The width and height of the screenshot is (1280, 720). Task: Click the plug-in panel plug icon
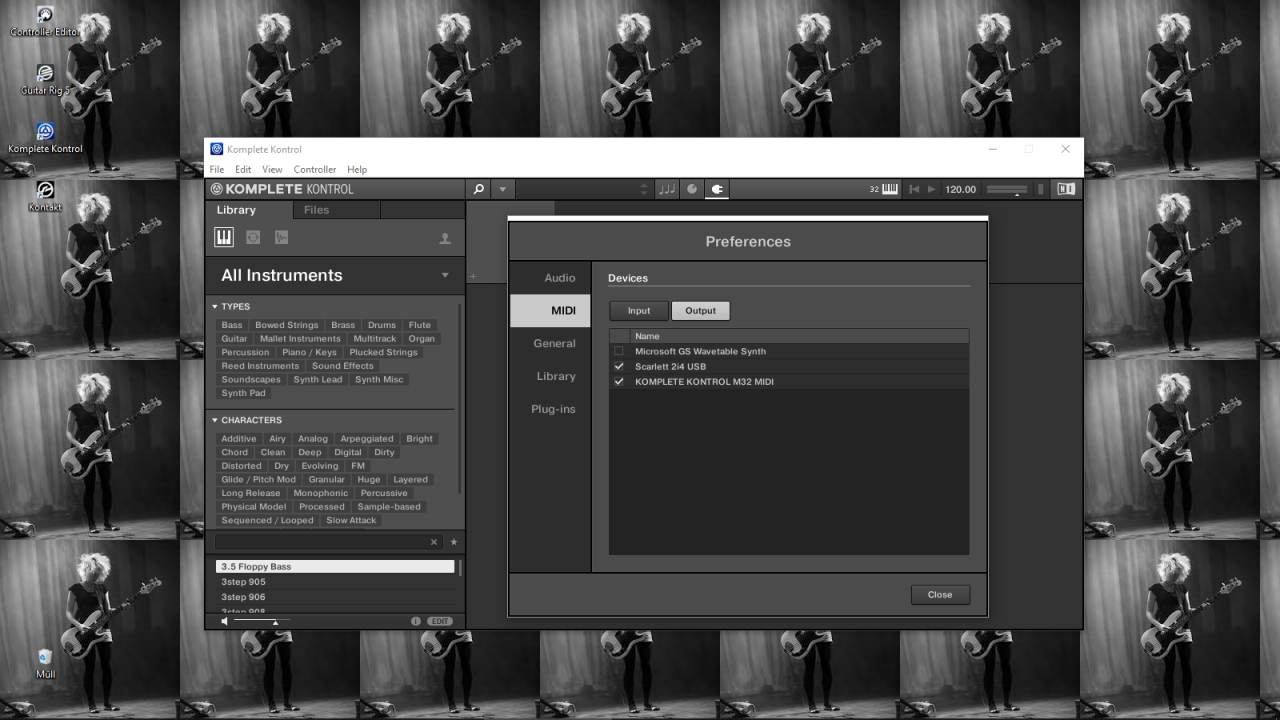click(x=717, y=189)
